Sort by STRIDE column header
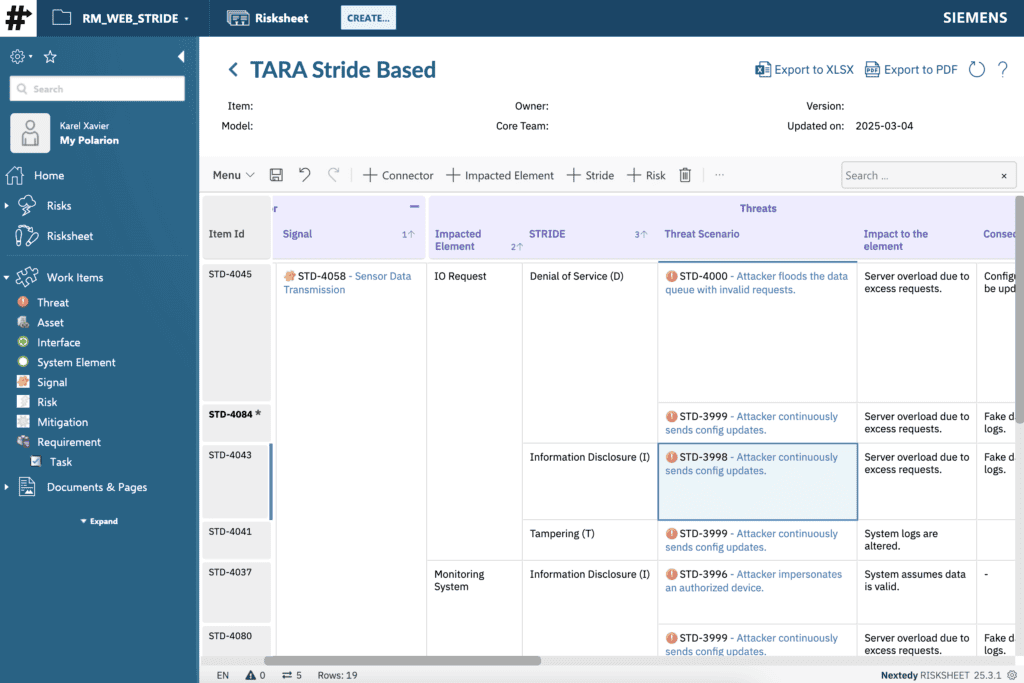This screenshot has width=1024, height=683. (547, 234)
